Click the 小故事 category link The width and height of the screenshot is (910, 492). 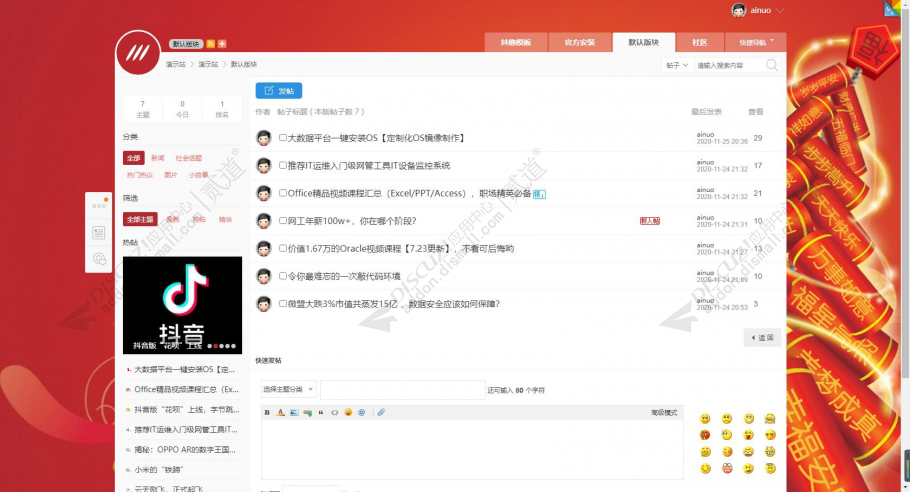198,175
